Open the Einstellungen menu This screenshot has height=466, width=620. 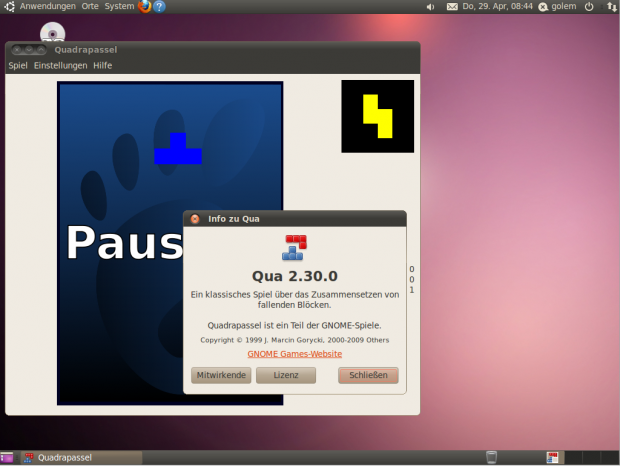(60, 65)
